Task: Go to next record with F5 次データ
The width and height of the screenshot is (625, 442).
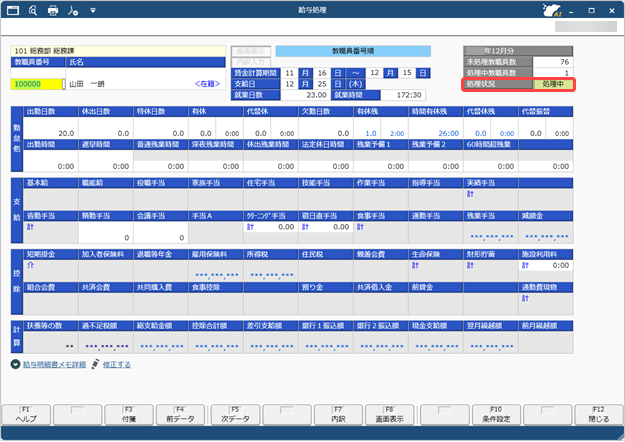Action: (x=234, y=415)
